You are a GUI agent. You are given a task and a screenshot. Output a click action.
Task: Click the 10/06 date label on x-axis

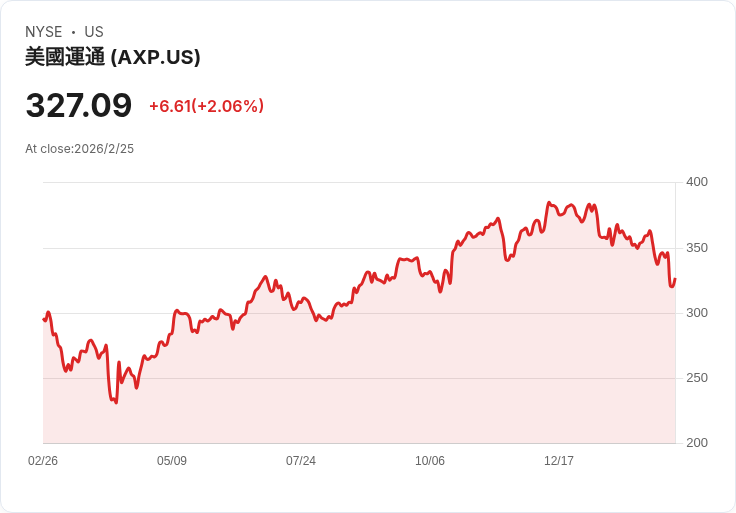click(430, 461)
